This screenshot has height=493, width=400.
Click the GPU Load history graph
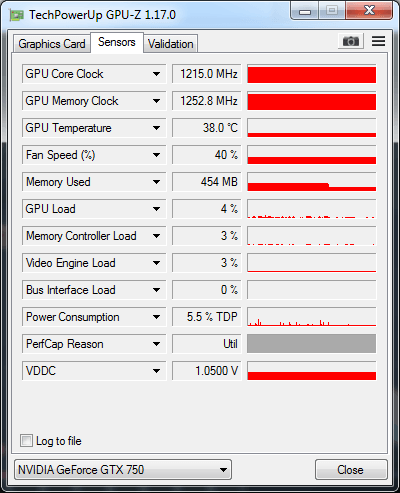pos(312,209)
